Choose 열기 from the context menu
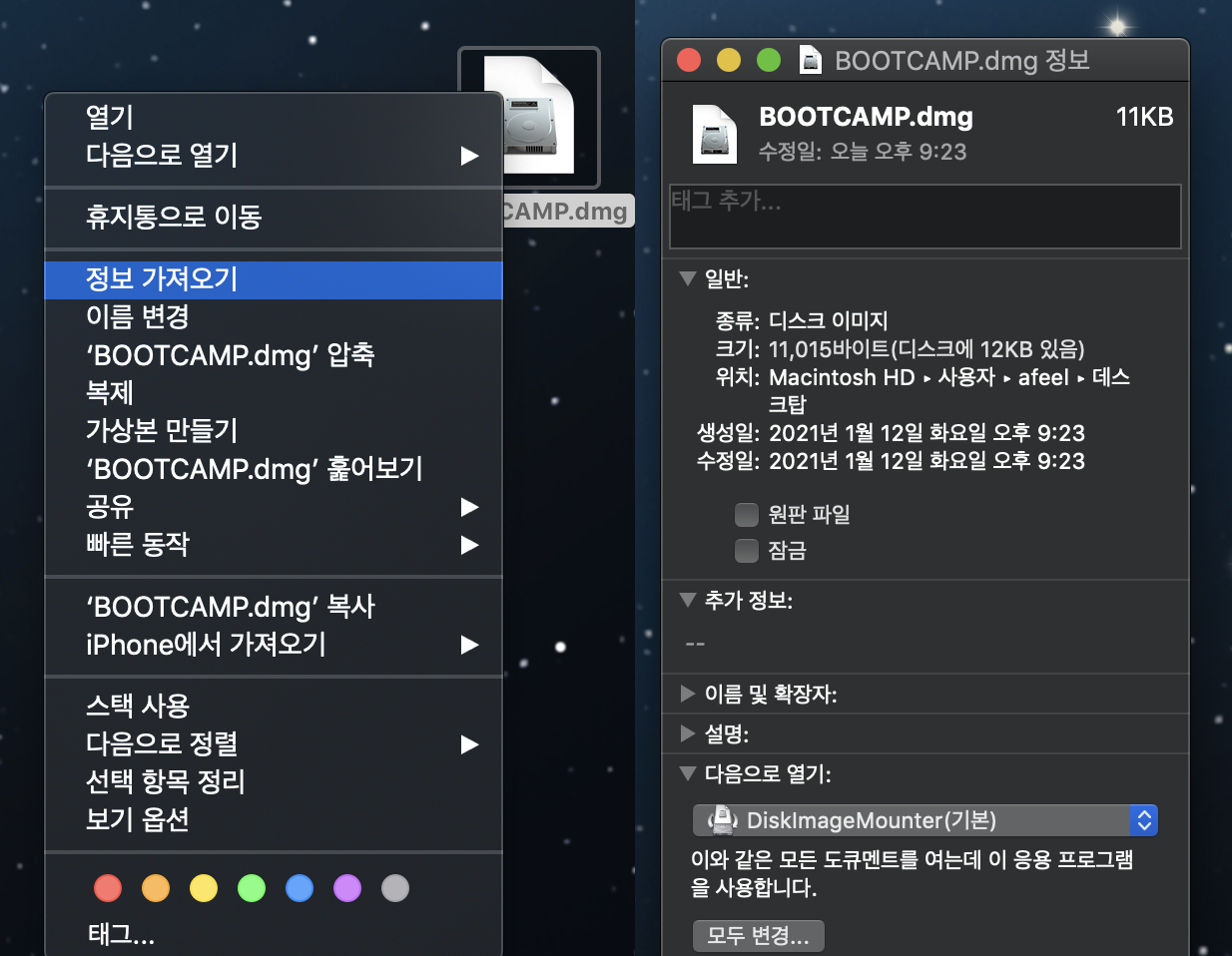Image resolution: width=1232 pixels, height=956 pixels. (274, 117)
